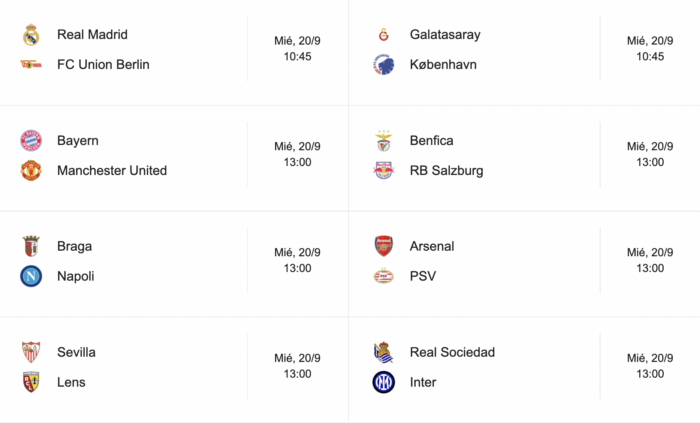
Task: Open Galatasaray match date Mié, 20/9
Action: pos(650,41)
